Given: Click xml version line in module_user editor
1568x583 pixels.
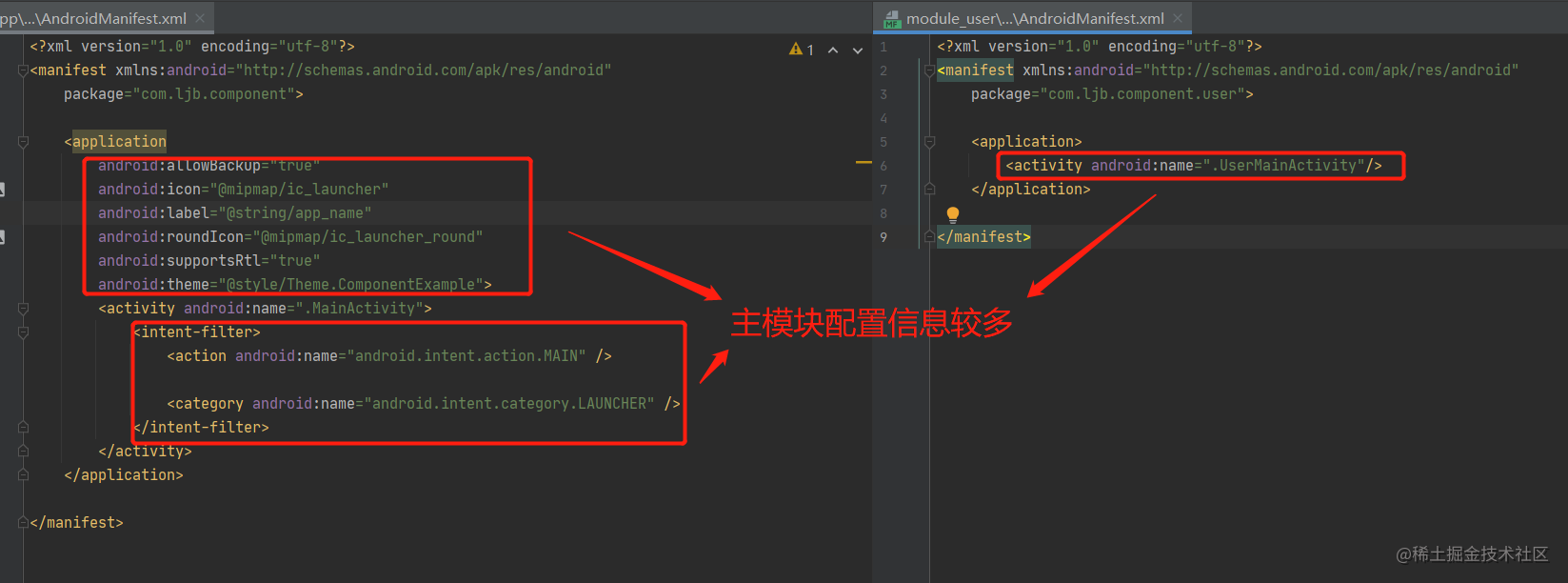Looking at the screenshot, I should (x=1100, y=47).
